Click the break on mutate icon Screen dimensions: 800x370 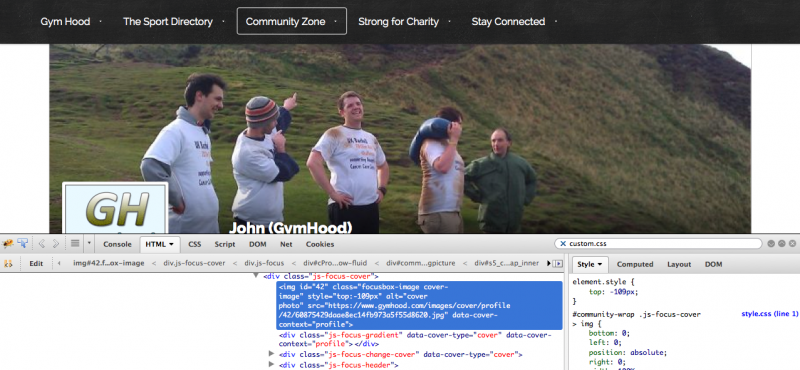pyautogui.click(x=8, y=264)
